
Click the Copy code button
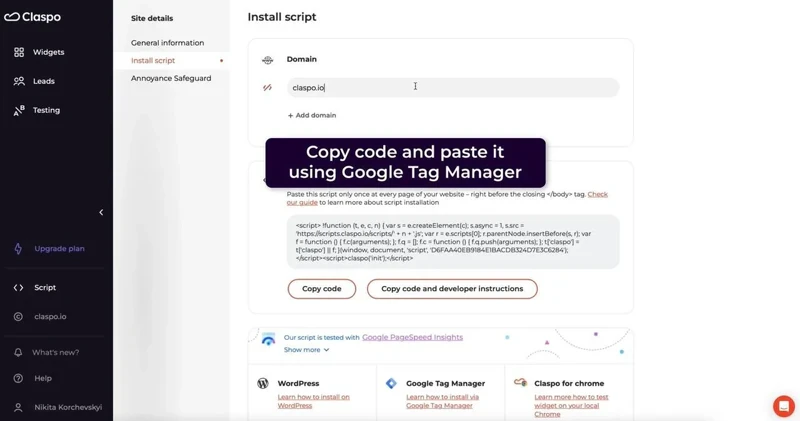pos(322,289)
